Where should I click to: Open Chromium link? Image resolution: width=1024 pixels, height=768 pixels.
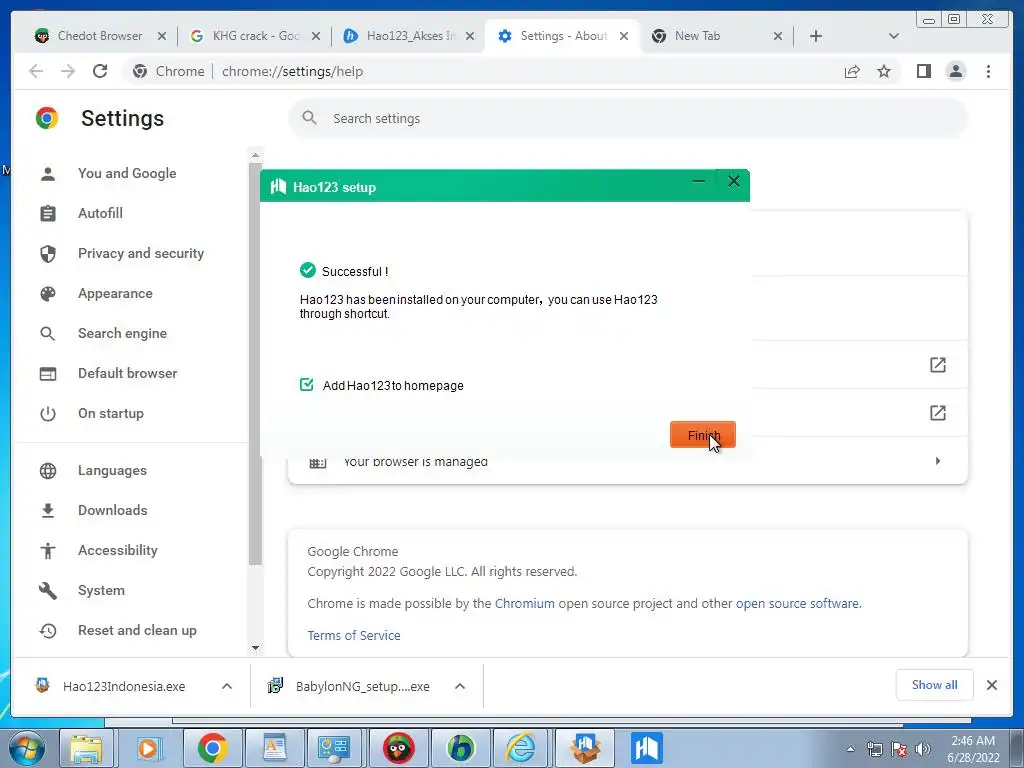pyautogui.click(x=524, y=603)
